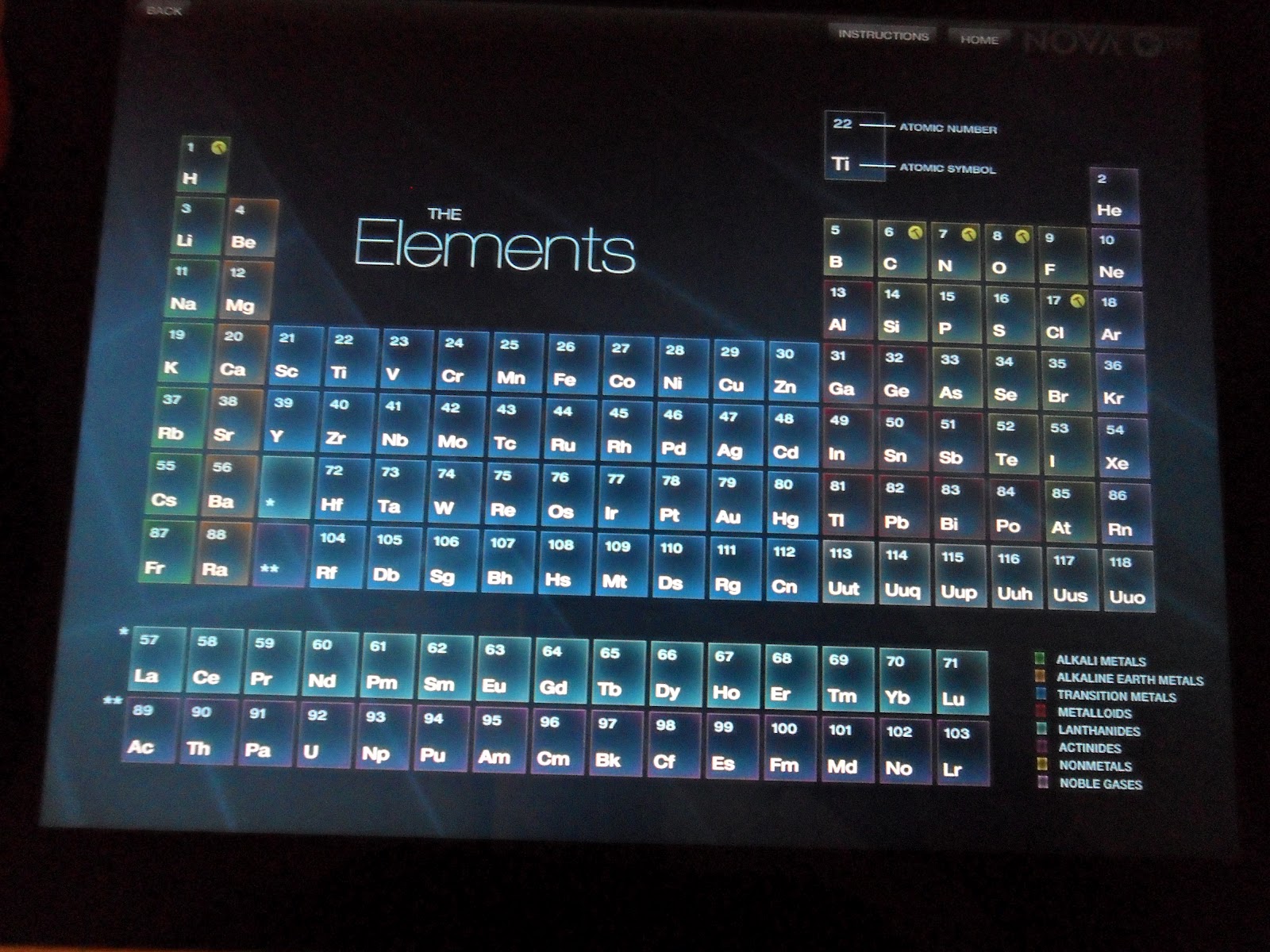1270x952 pixels.
Task: Click the Alkali Metals green legend swatch
Action: (x=1039, y=658)
